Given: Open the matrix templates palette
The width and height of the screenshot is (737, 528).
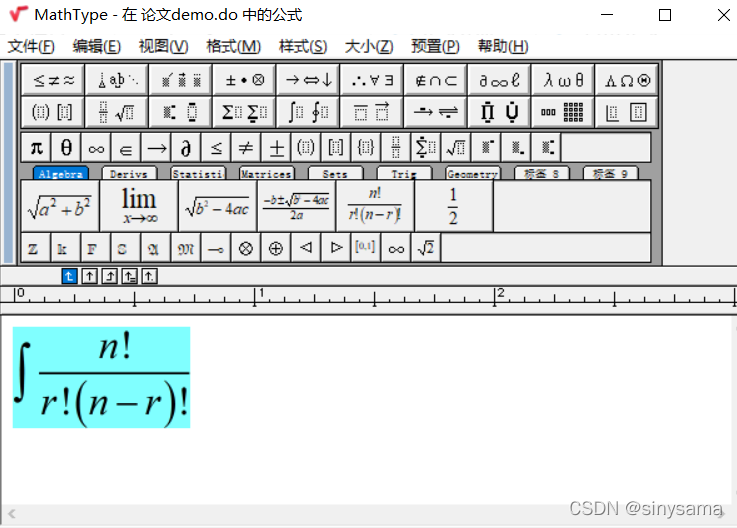Looking at the screenshot, I should click(x=563, y=112).
